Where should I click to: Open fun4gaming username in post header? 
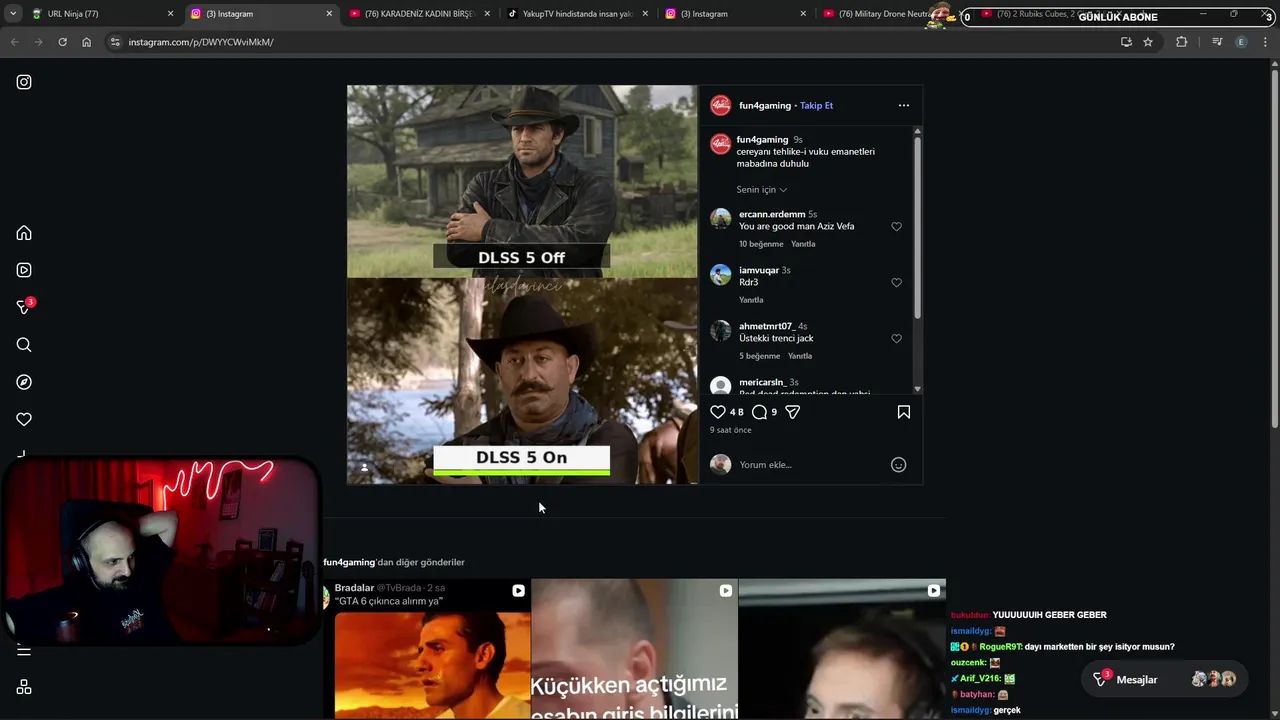[765, 106]
